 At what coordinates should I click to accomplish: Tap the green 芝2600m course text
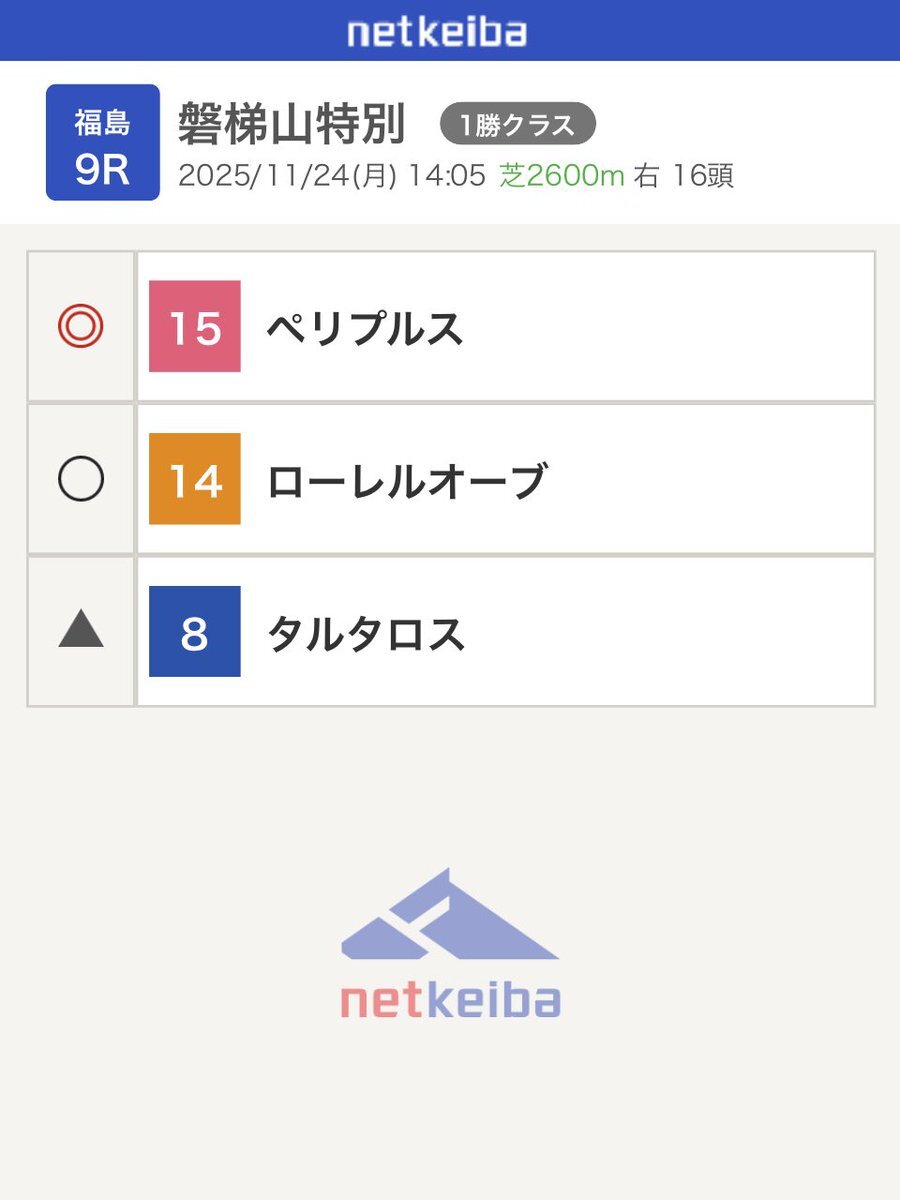[562, 176]
